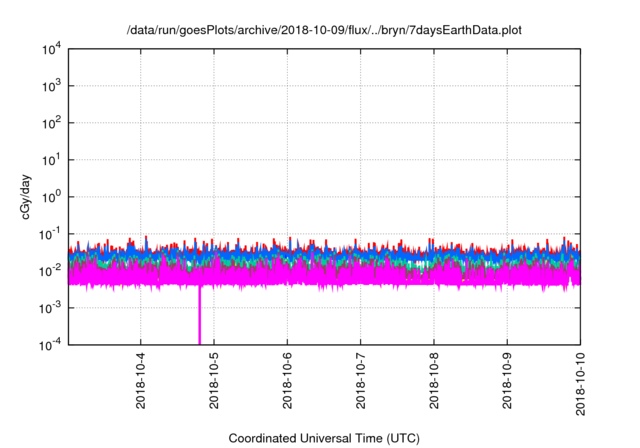Select the 2018-10-4 date tick label
Viewport: 640px width, 448px height.
pos(141,381)
